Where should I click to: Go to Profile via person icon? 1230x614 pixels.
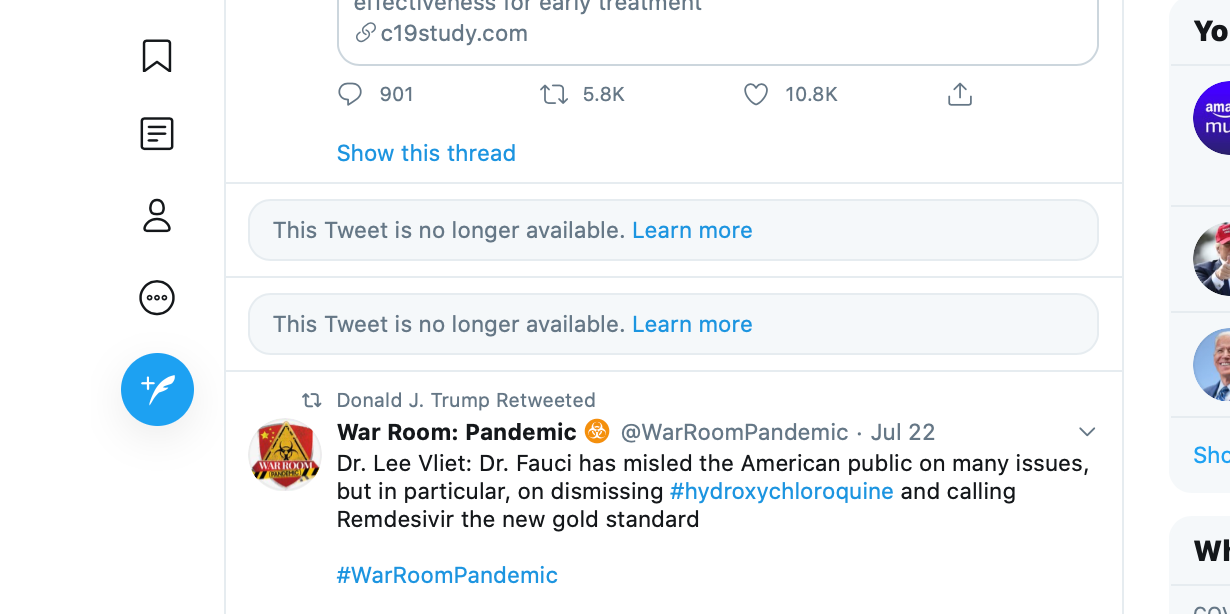[x=157, y=216]
